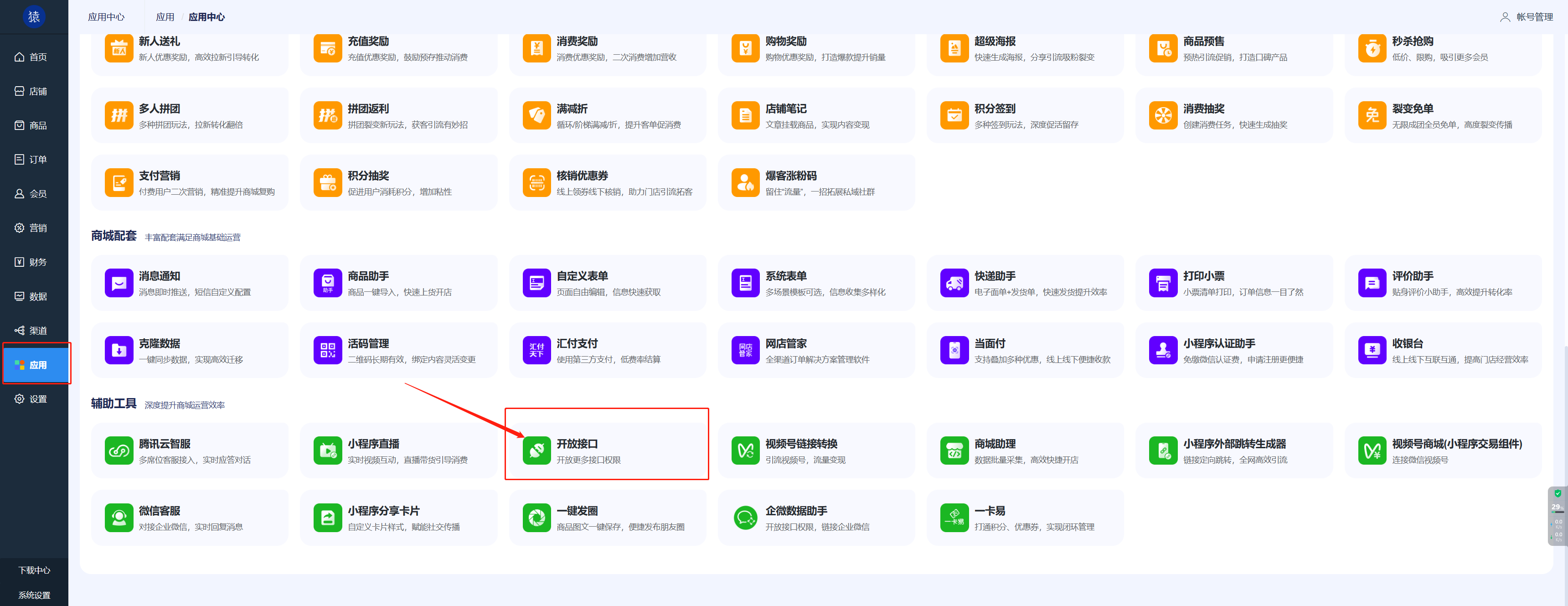Open the 活码管理 QR code icon
1568x606 pixels.
[327, 350]
